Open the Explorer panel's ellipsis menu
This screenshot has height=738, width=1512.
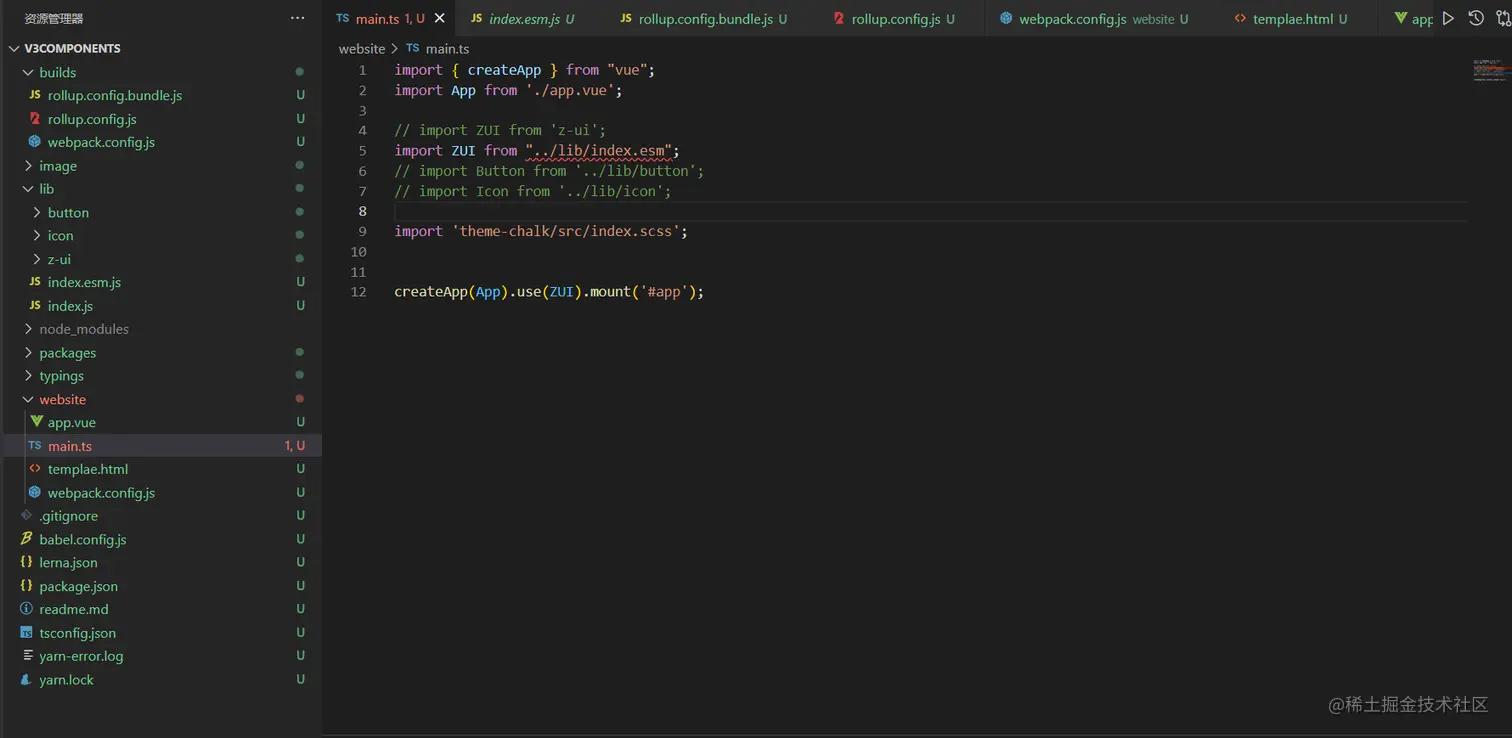(298, 18)
